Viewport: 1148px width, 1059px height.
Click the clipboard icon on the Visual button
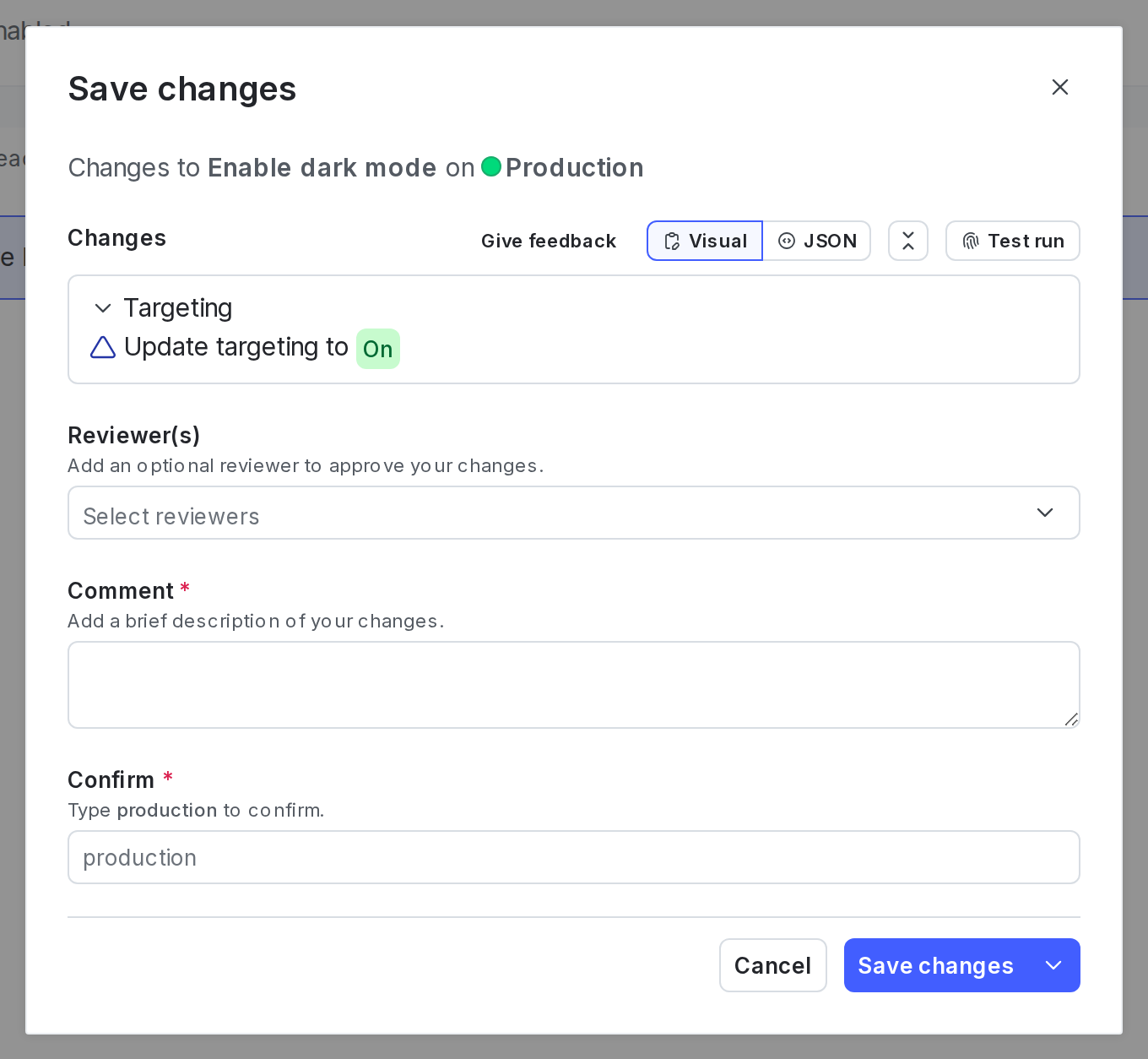tap(673, 241)
